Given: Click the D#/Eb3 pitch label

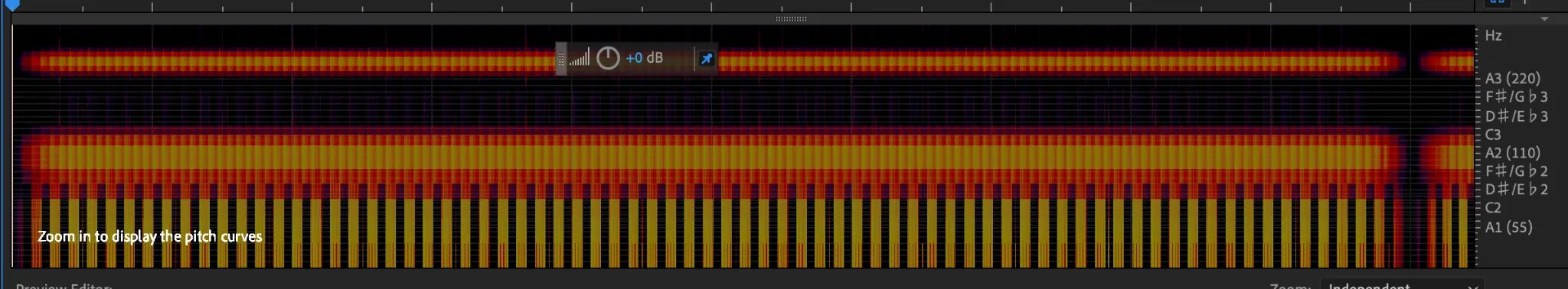Looking at the screenshot, I should point(1517,116).
